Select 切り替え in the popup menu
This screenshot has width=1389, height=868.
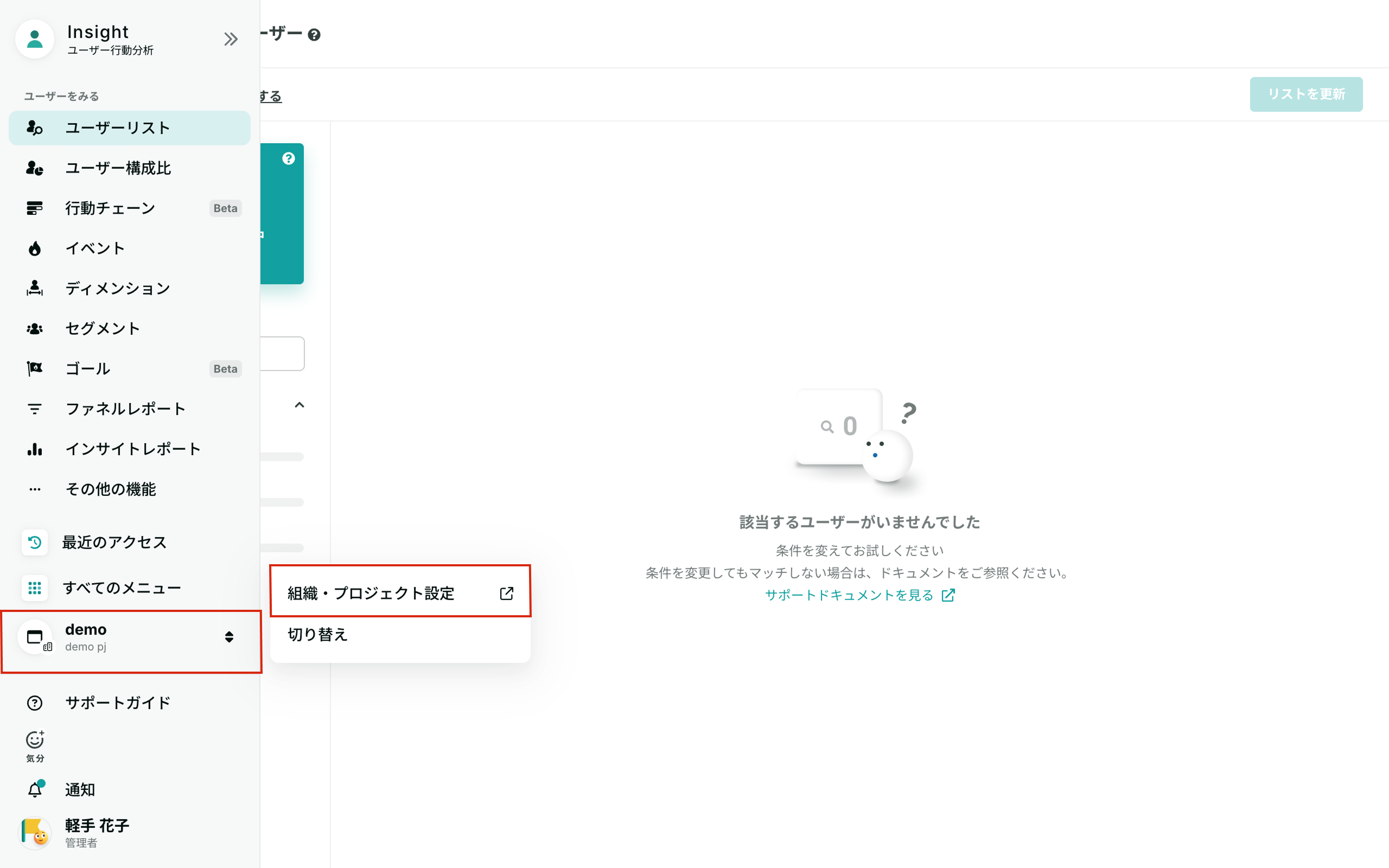[x=400, y=634]
